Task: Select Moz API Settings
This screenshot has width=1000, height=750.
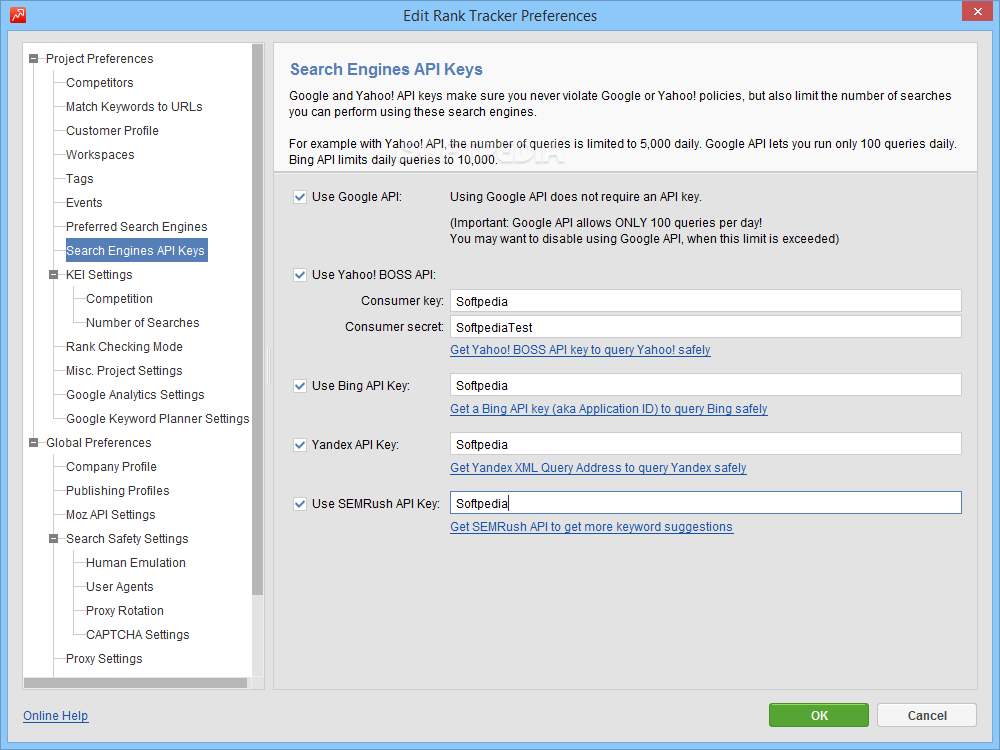Action: (111, 515)
